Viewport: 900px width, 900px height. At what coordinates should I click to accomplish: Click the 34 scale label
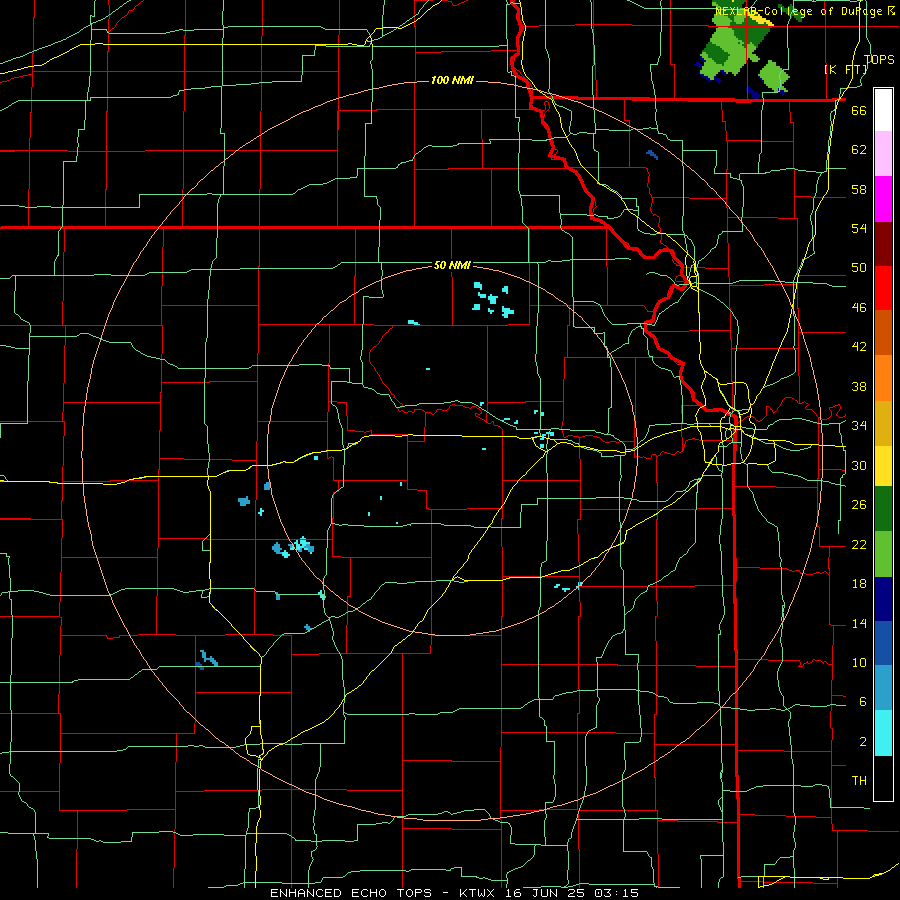pyautogui.click(x=859, y=425)
